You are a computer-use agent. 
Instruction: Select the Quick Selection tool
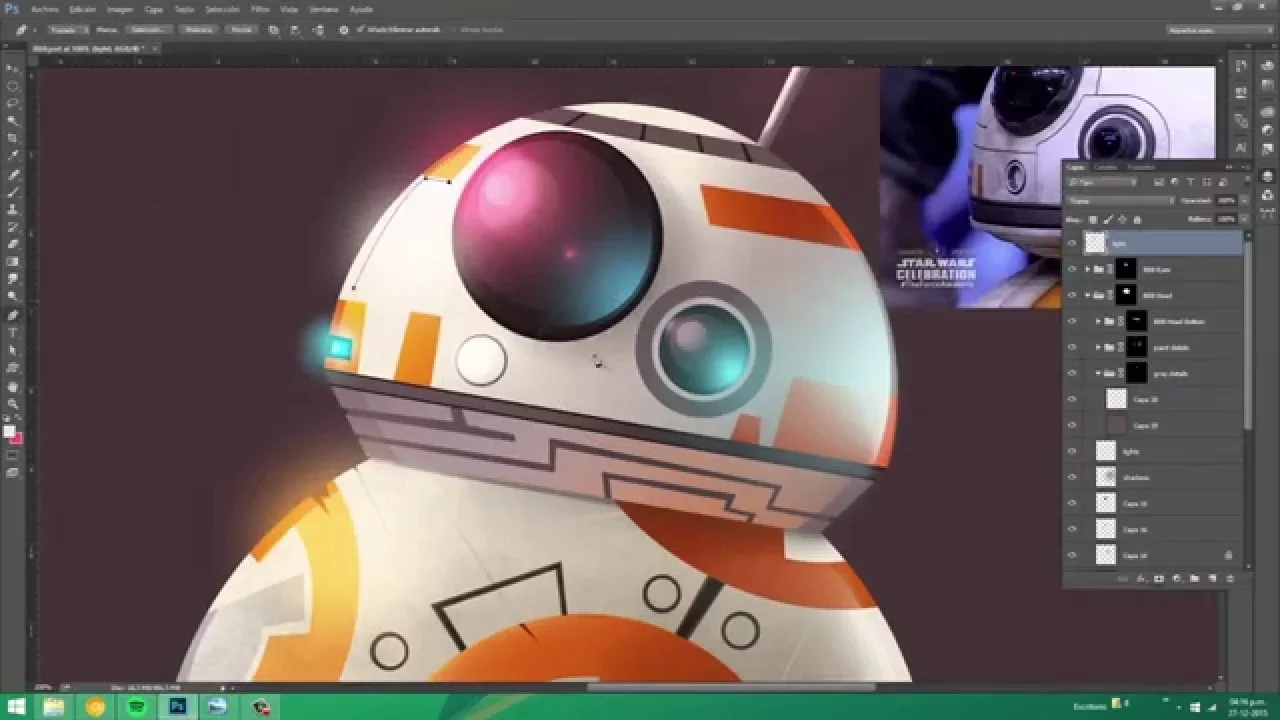[x=13, y=120]
